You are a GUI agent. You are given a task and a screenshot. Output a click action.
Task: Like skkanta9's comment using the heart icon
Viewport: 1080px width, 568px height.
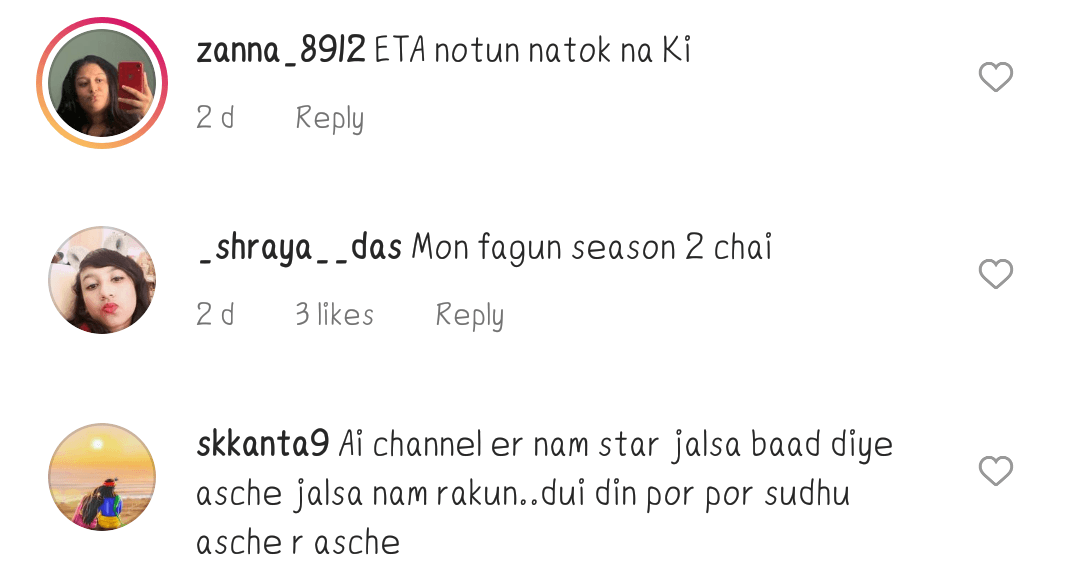pos(995,471)
